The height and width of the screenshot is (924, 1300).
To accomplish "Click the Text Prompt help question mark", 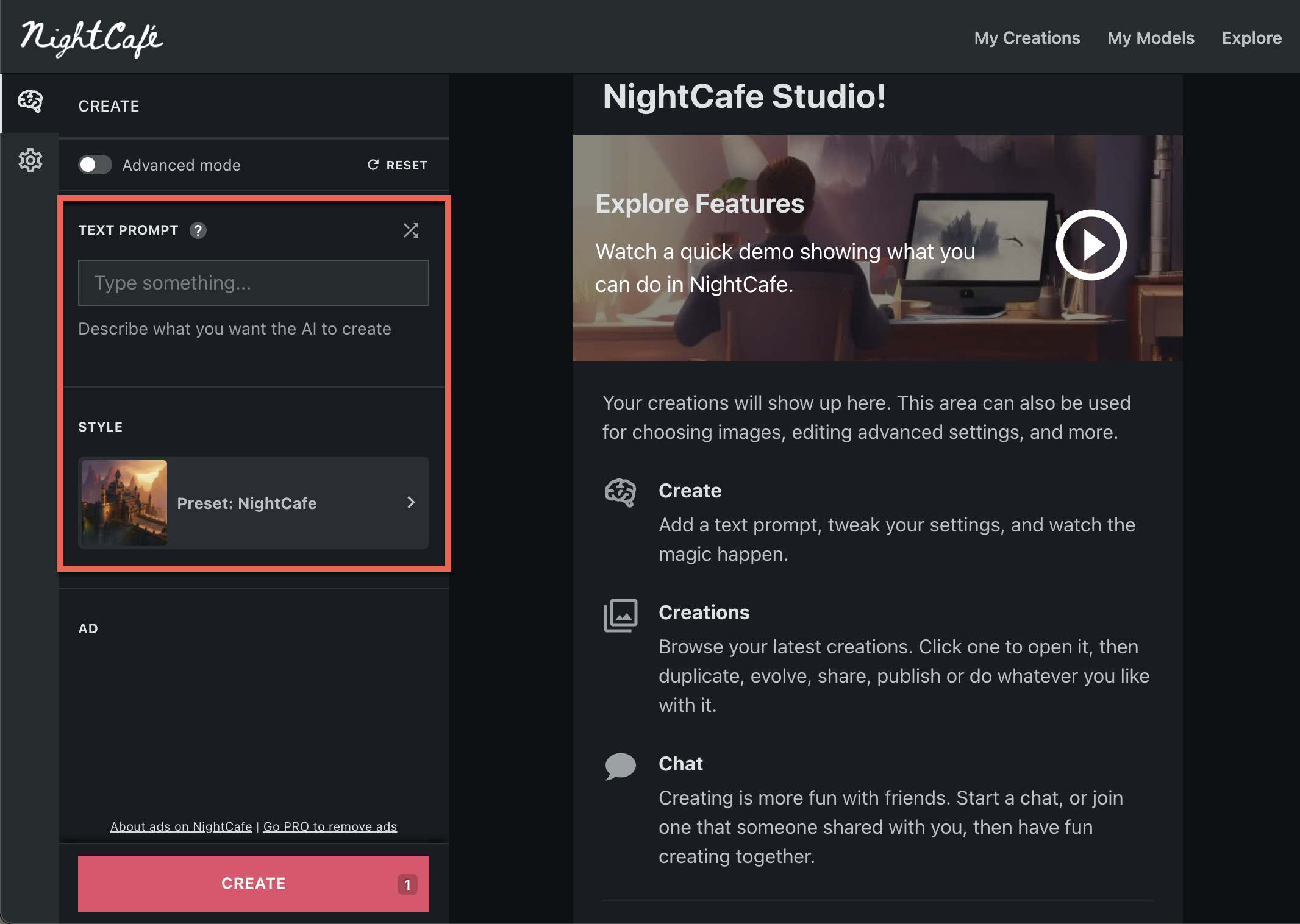I will pos(198,230).
